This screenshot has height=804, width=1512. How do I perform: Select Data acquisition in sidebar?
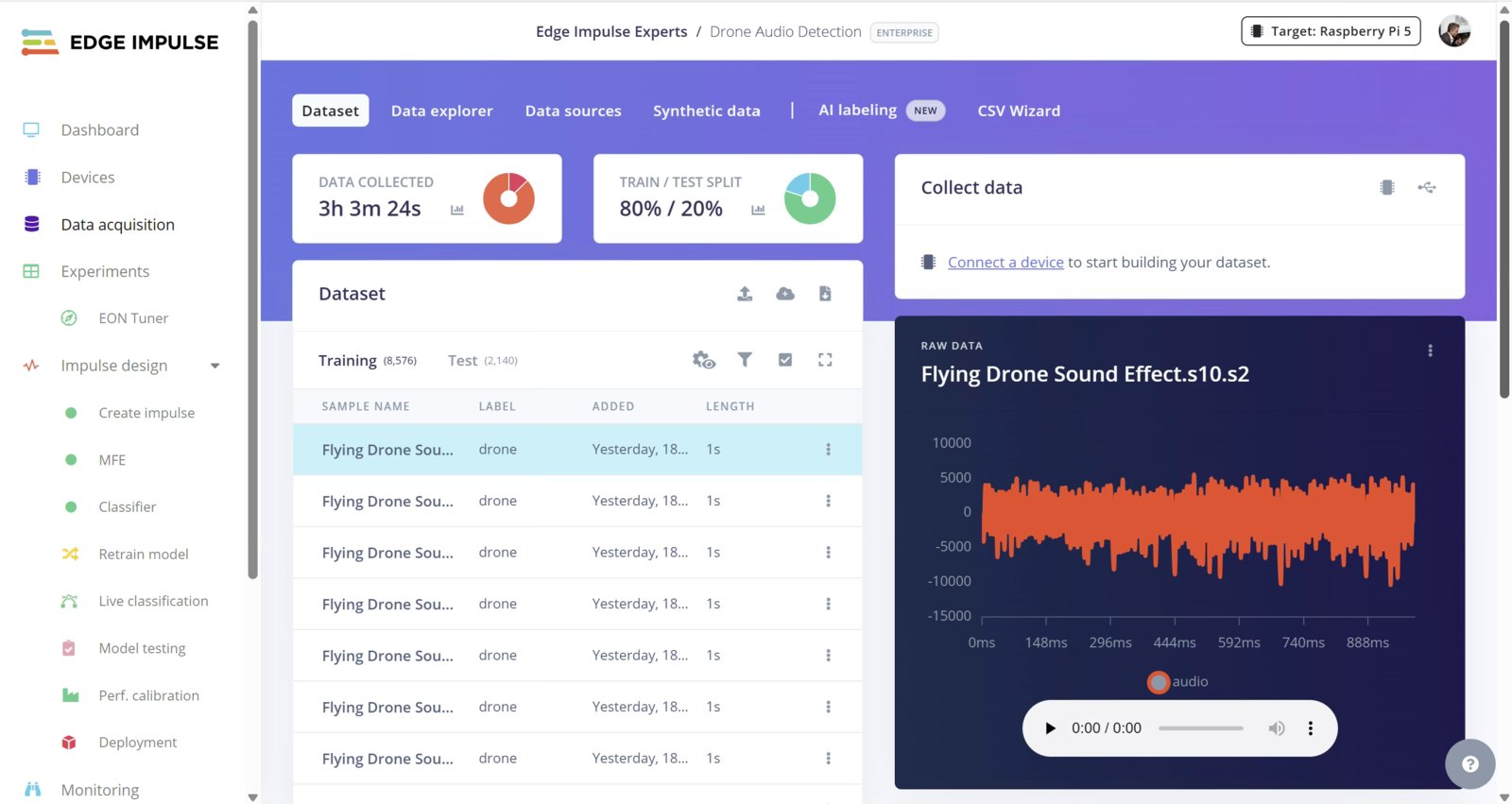[117, 225]
